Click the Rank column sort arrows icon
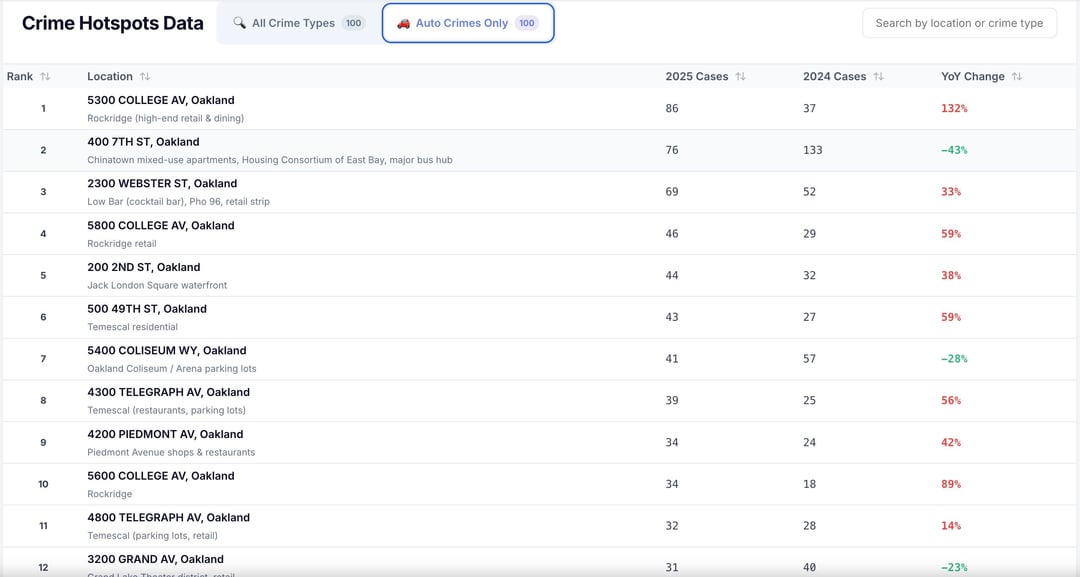The width and height of the screenshot is (1080, 577). (x=45, y=77)
